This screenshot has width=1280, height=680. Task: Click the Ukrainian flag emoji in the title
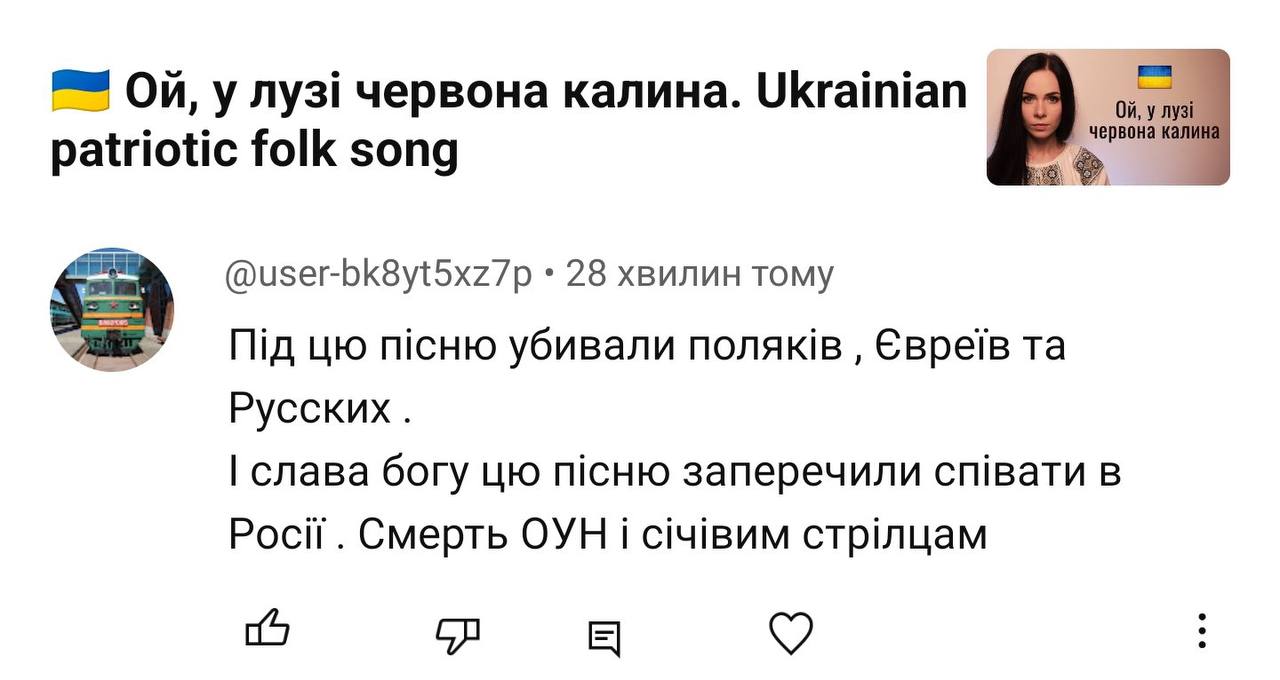coord(79,92)
